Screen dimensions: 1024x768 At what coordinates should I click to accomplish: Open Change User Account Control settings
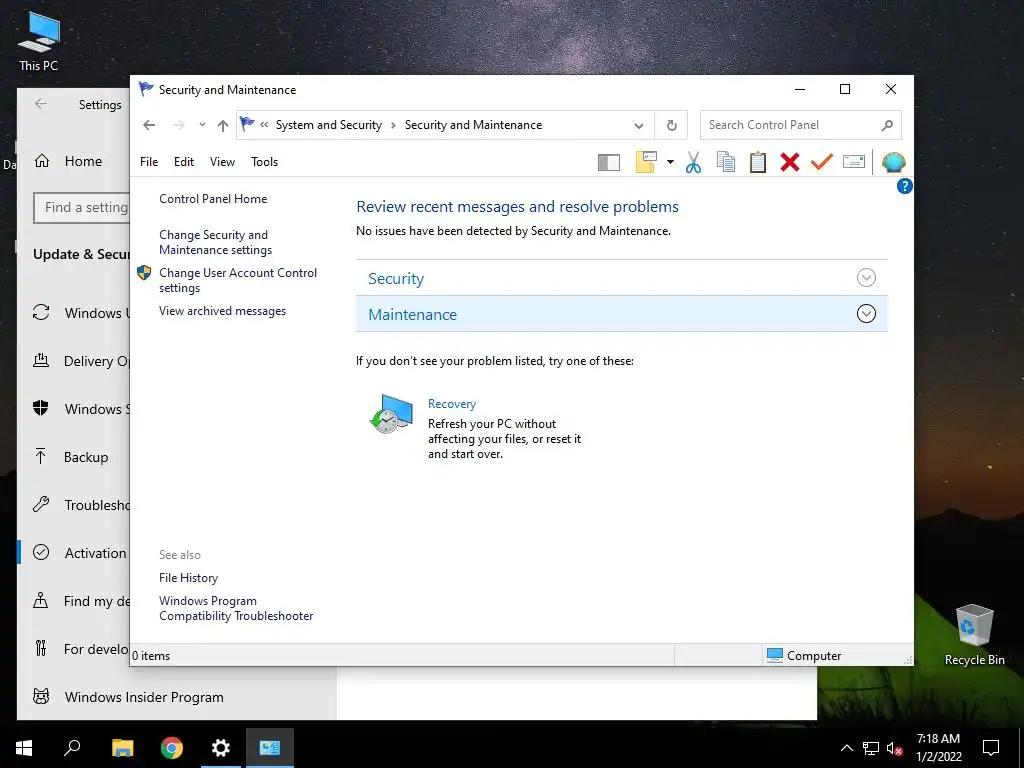[238, 280]
